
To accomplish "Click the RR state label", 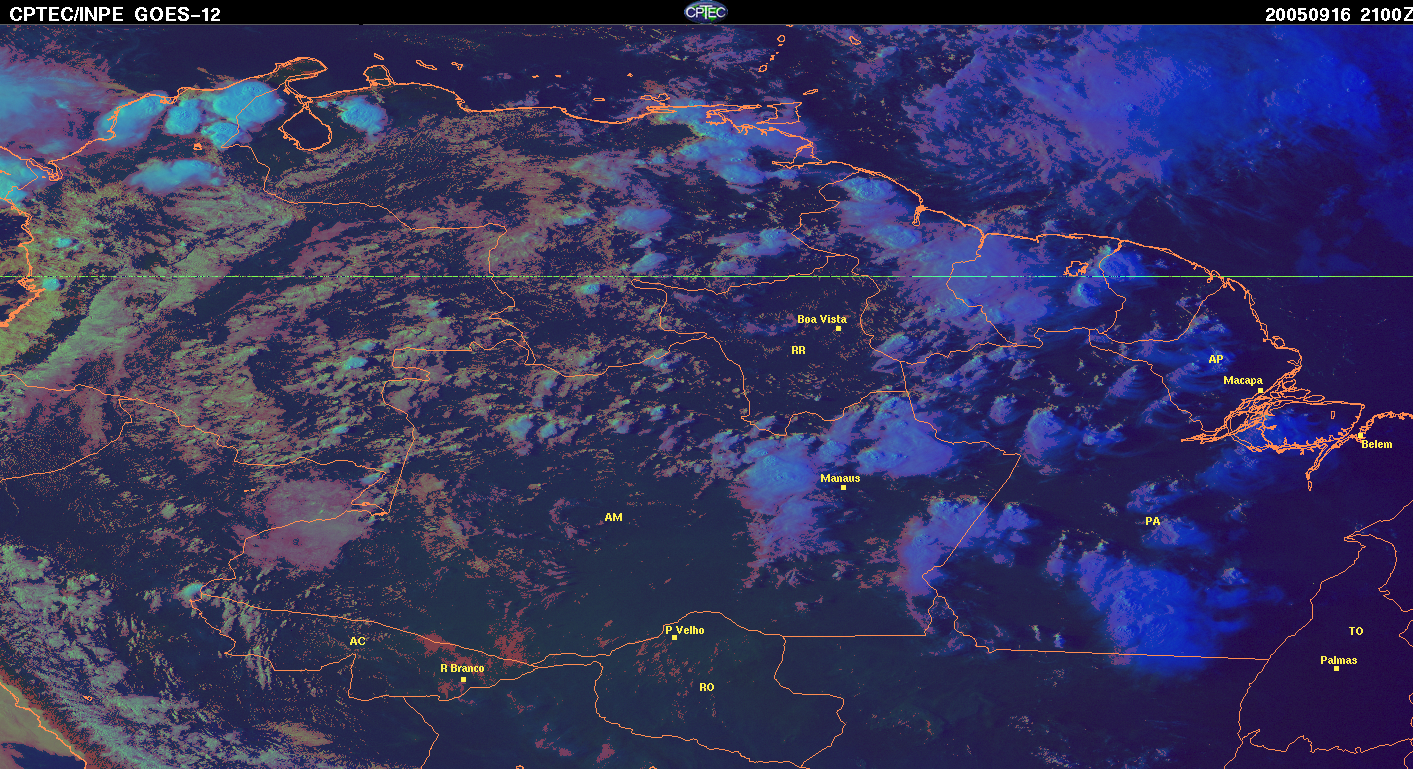I will pyautogui.click(x=798, y=350).
